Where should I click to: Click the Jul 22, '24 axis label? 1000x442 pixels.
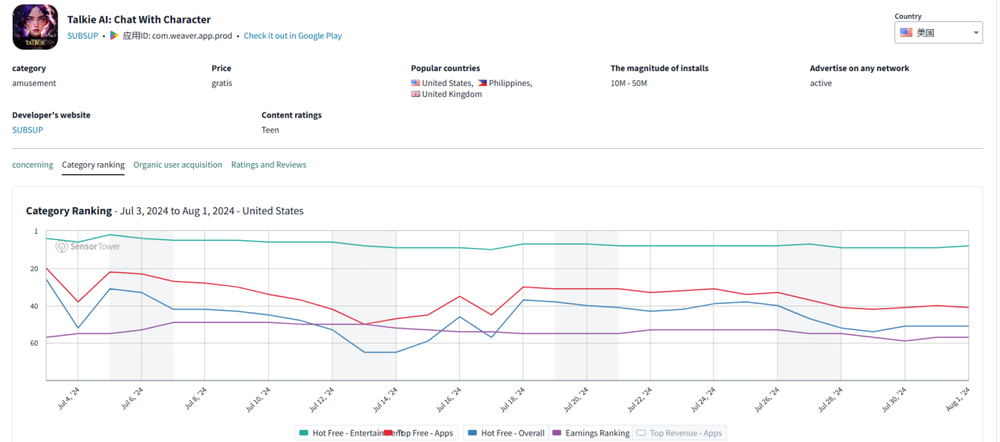638,398
